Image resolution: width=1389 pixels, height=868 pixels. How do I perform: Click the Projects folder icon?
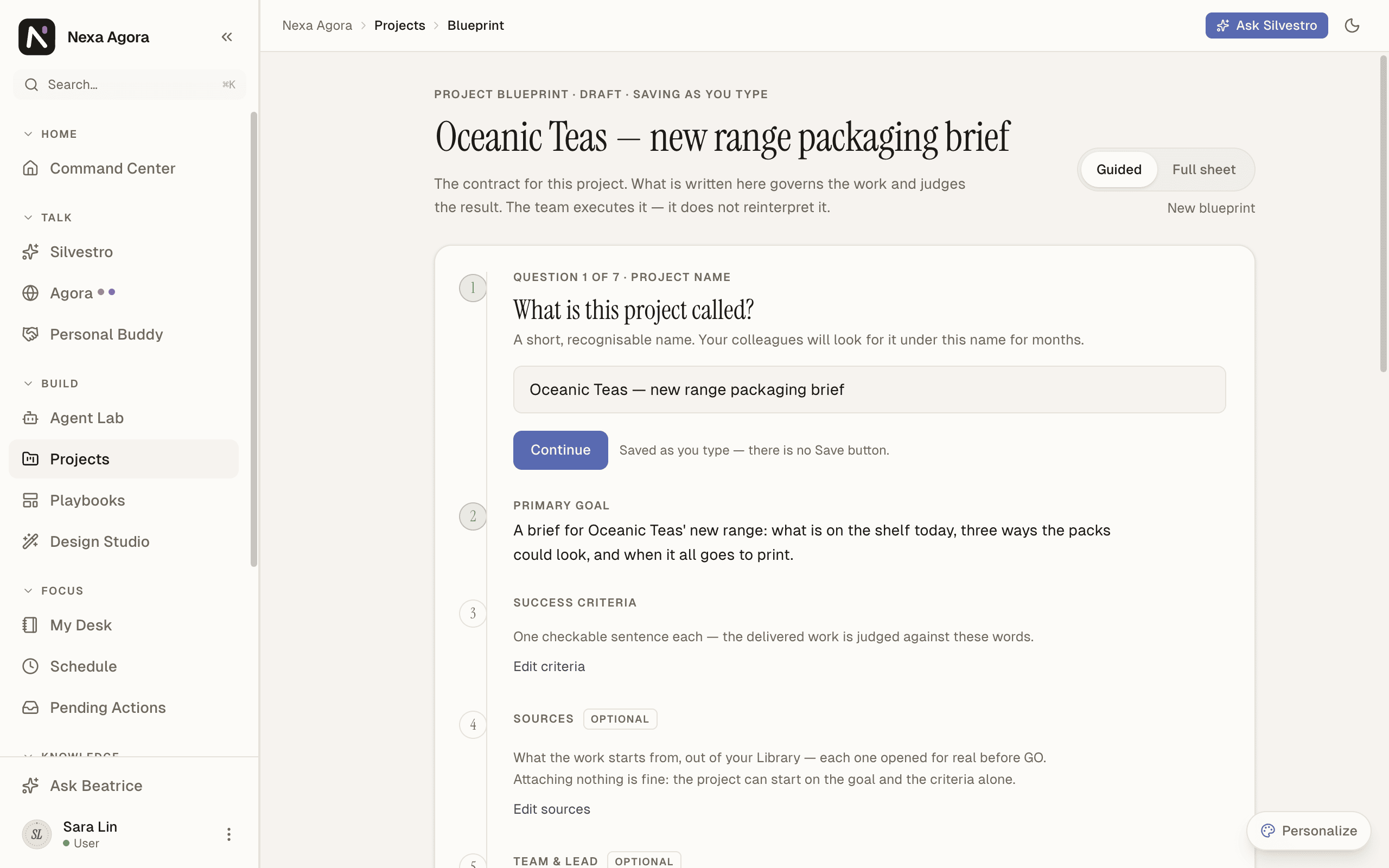[30, 459]
